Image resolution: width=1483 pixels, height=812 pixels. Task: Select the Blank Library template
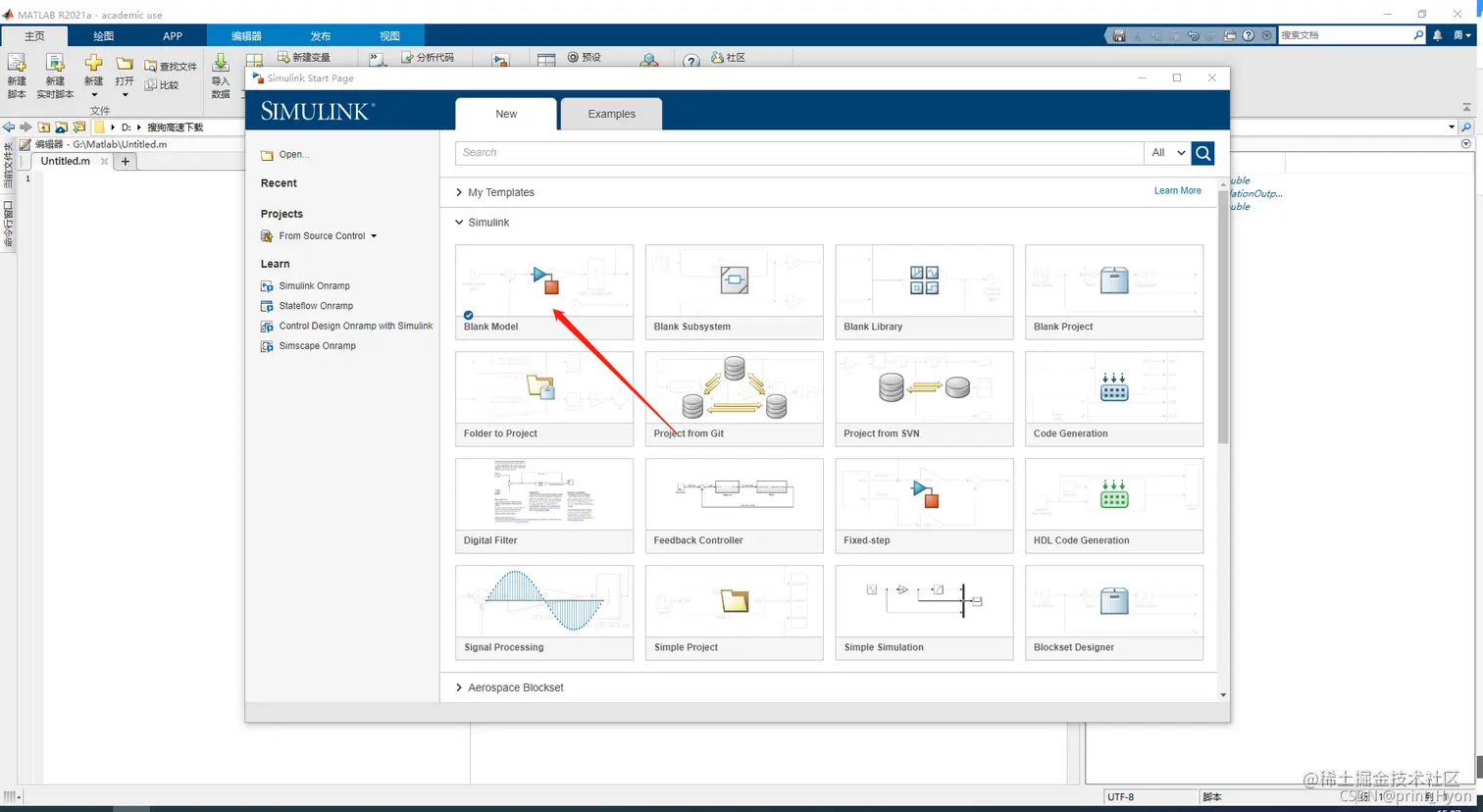pyautogui.click(x=924, y=292)
